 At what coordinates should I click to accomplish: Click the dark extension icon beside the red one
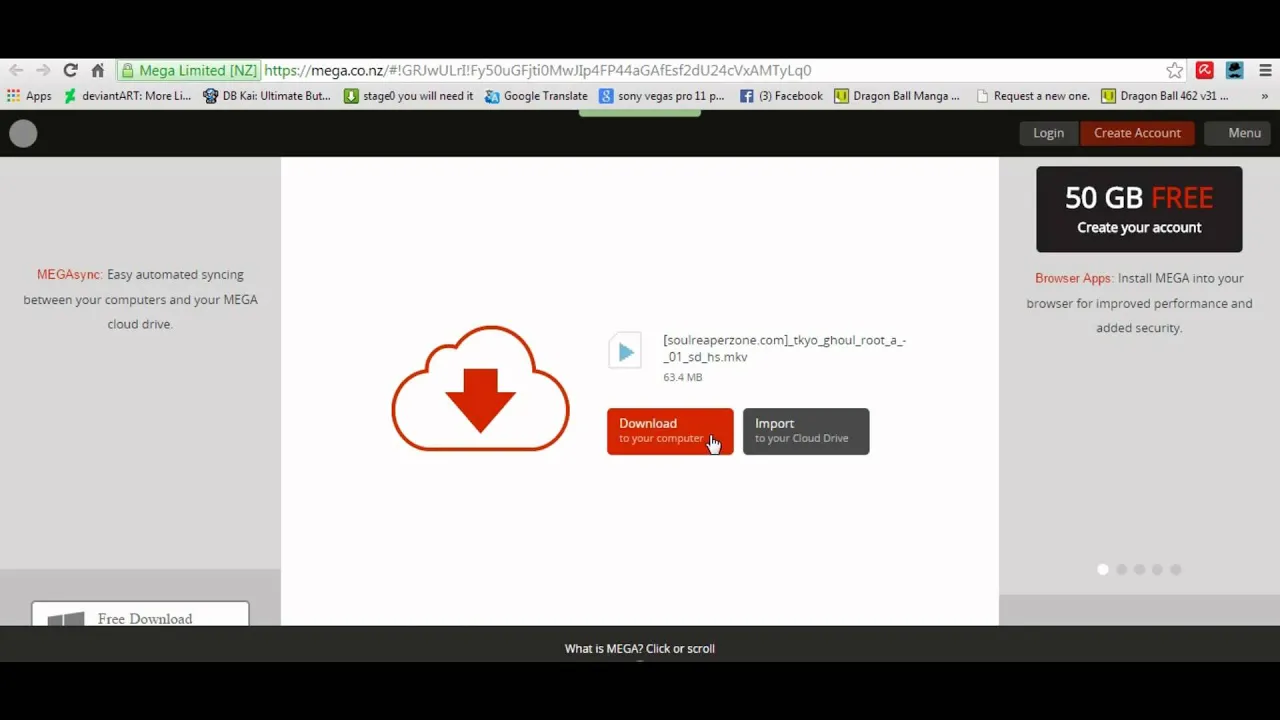1235,70
